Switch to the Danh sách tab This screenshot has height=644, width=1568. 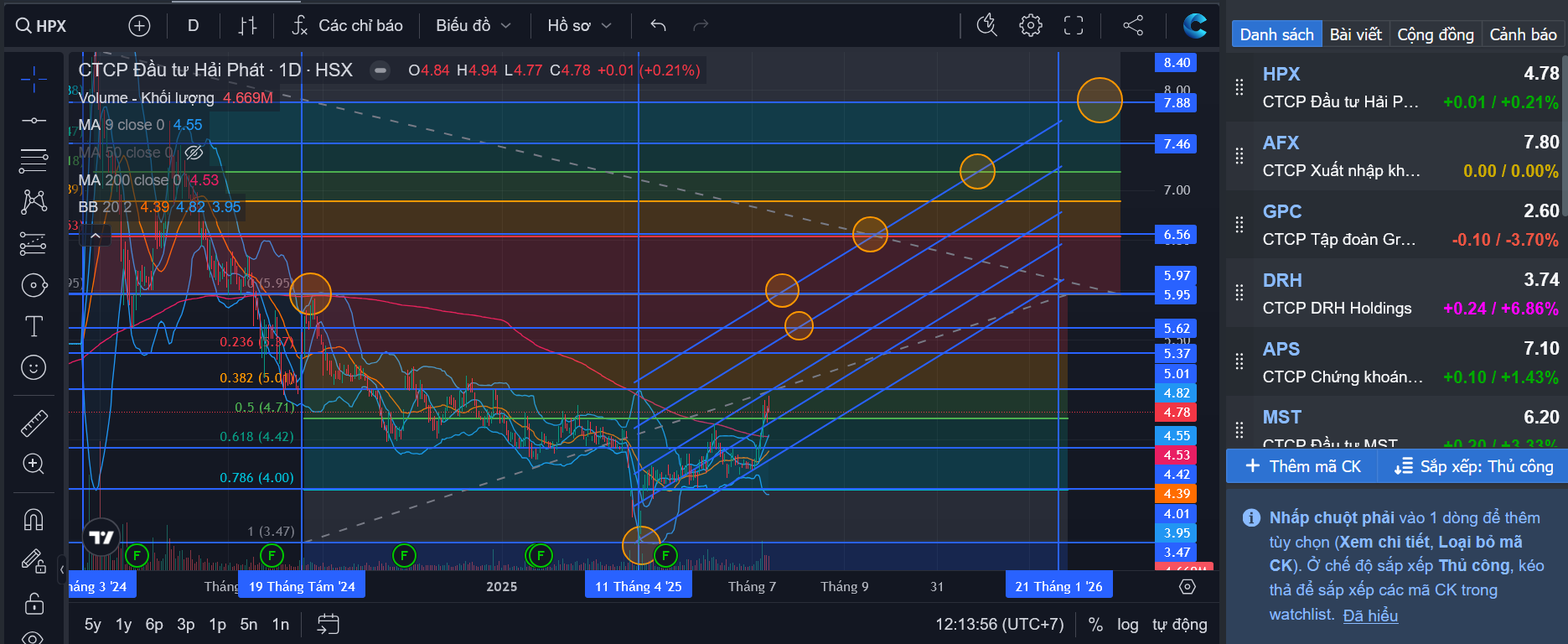tap(1277, 34)
